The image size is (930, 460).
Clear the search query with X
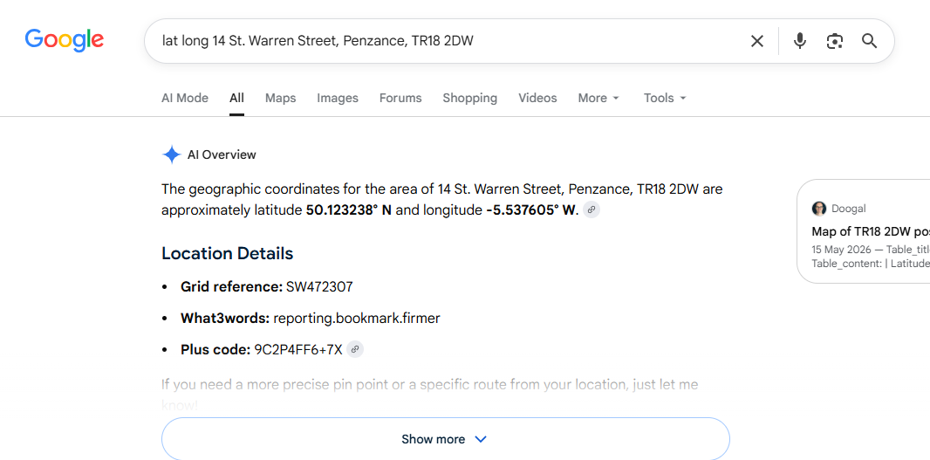coord(757,41)
